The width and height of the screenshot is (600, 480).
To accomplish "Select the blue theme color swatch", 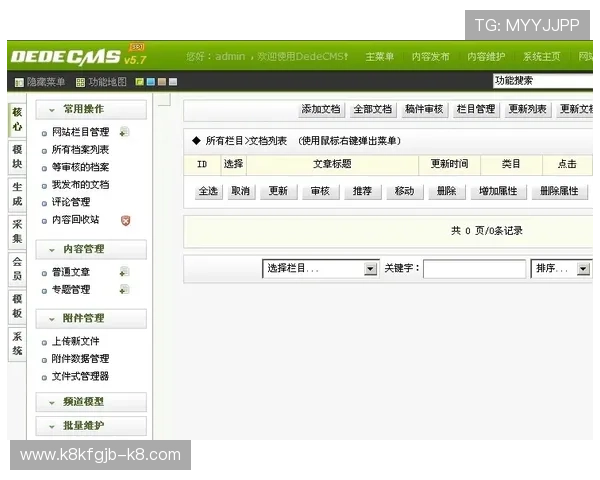I will pos(151,82).
